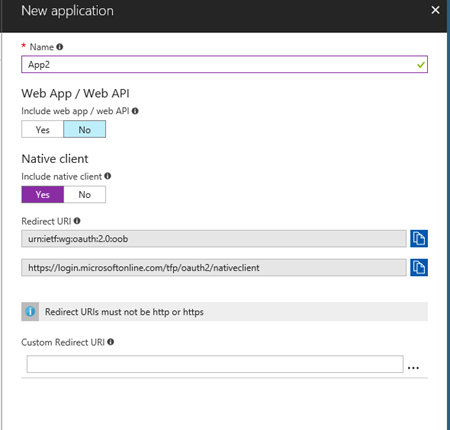Click the info icon beside Include web app / web API

click(x=135, y=111)
